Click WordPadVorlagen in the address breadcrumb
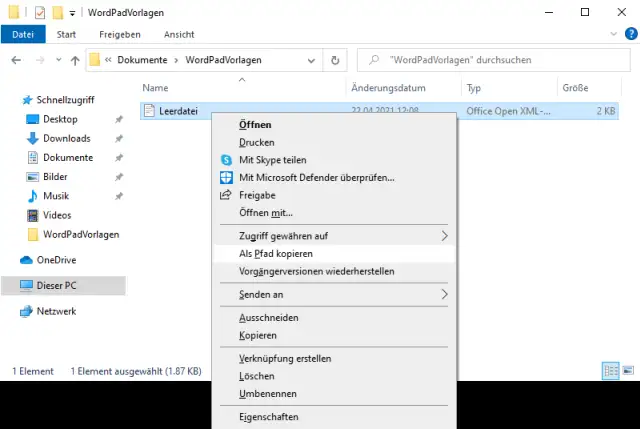This screenshot has width=640, height=429. (x=223, y=60)
